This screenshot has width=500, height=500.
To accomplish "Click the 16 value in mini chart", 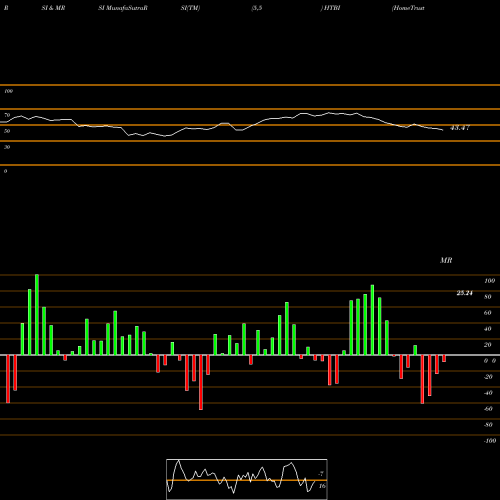I will tap(322, 486).
